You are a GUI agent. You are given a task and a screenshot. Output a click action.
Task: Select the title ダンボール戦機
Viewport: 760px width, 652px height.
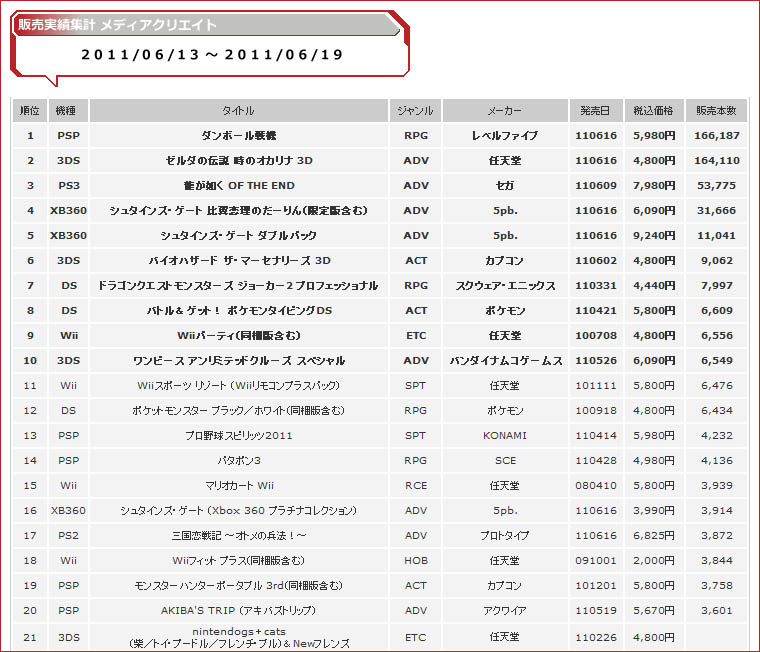click(x=238, y=136)
